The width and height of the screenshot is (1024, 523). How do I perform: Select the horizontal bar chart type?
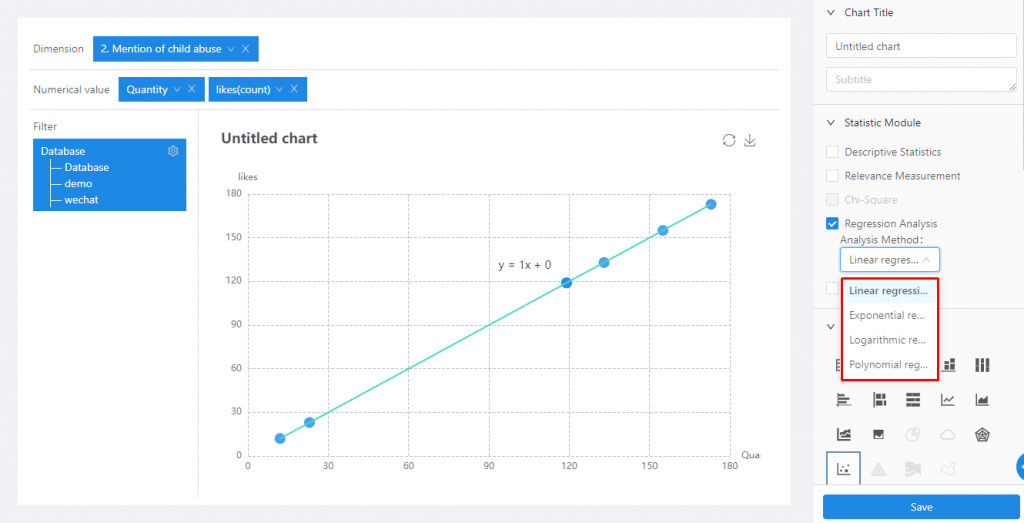843,400
